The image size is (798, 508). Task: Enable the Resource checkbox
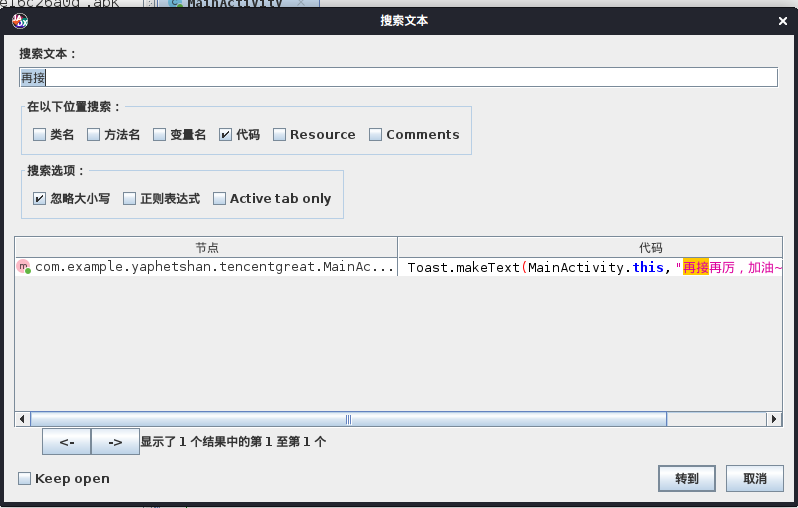tap(279, 134)
